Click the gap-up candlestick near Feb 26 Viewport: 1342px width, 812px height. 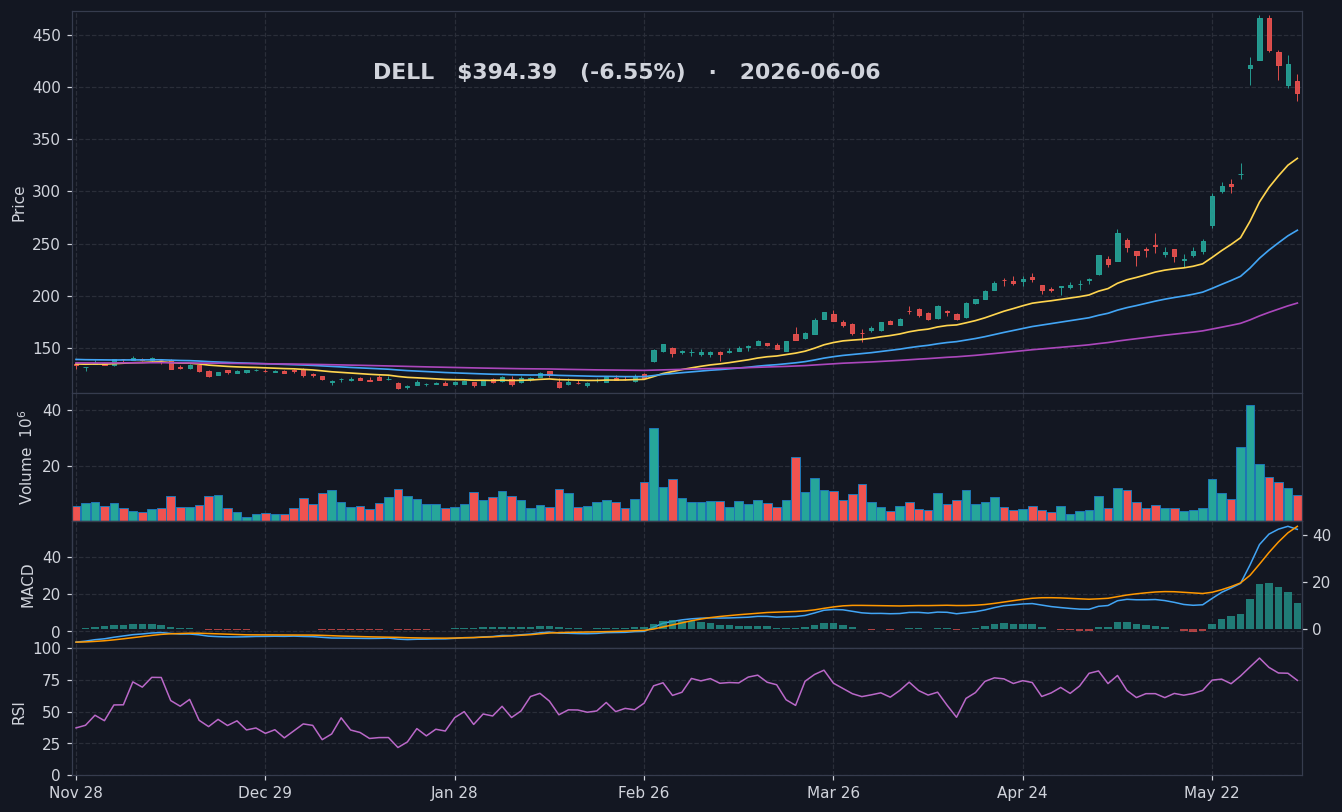pyautogui.click(x=654, y=355)
